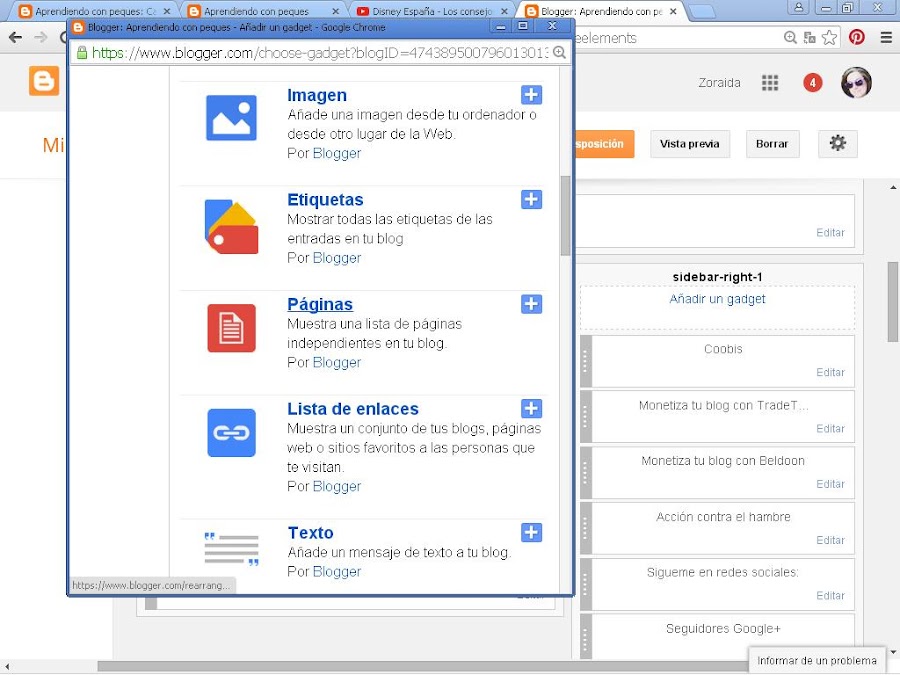The image size is (900, 675).
Task: Click the Vista previa button
Action: click(x=689, y=143)
